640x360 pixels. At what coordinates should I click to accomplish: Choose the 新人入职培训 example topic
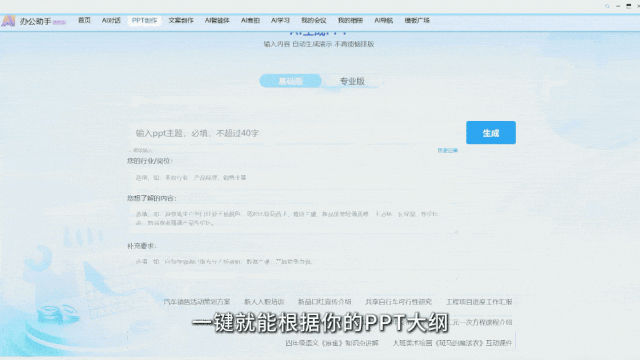tap(264, 302)
